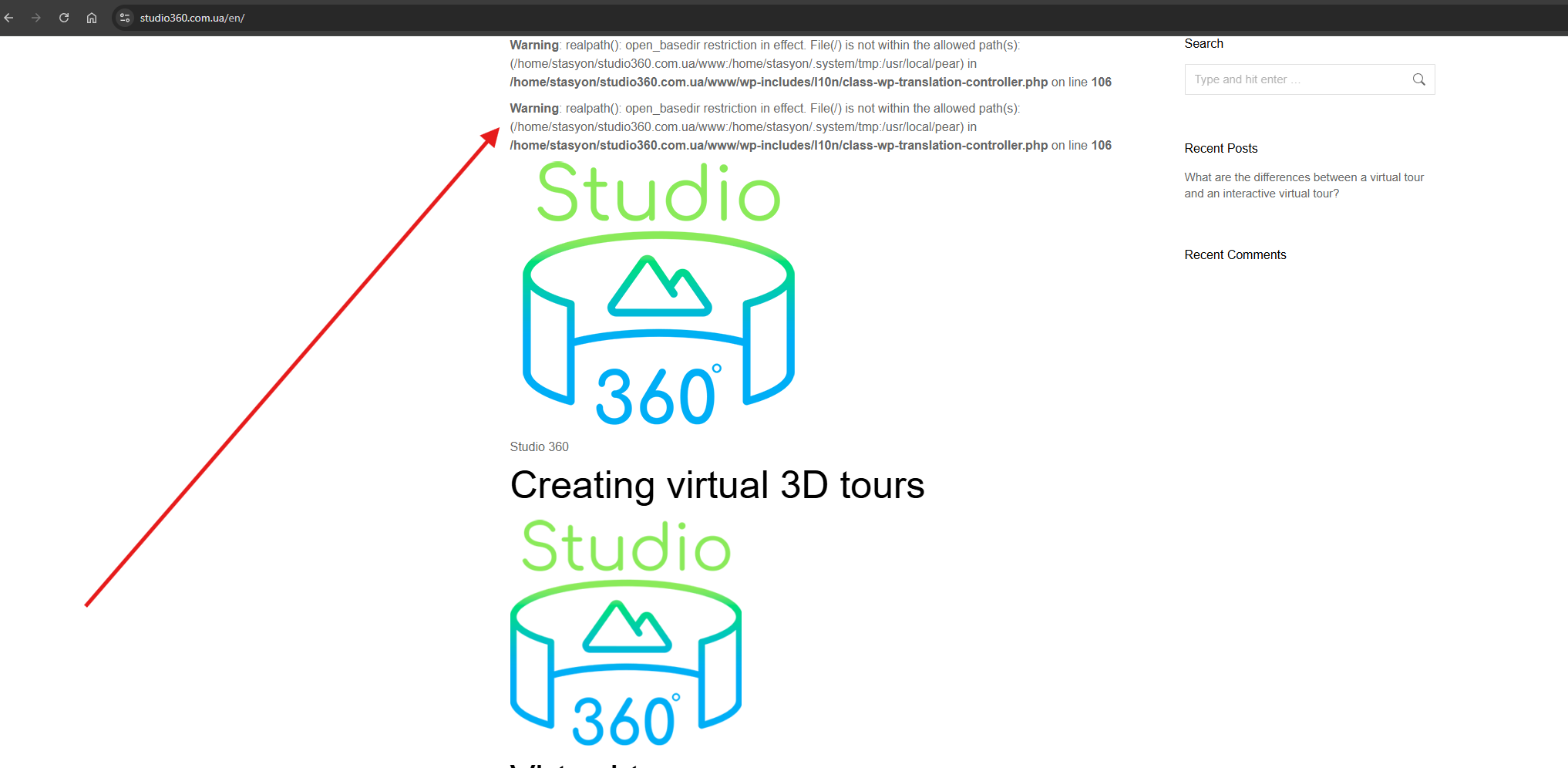The height and width of the screenshot is (768, 1568).
Task: Click the mountain icon in top logo
Action: pyautogui.click(x=659, y=287)
